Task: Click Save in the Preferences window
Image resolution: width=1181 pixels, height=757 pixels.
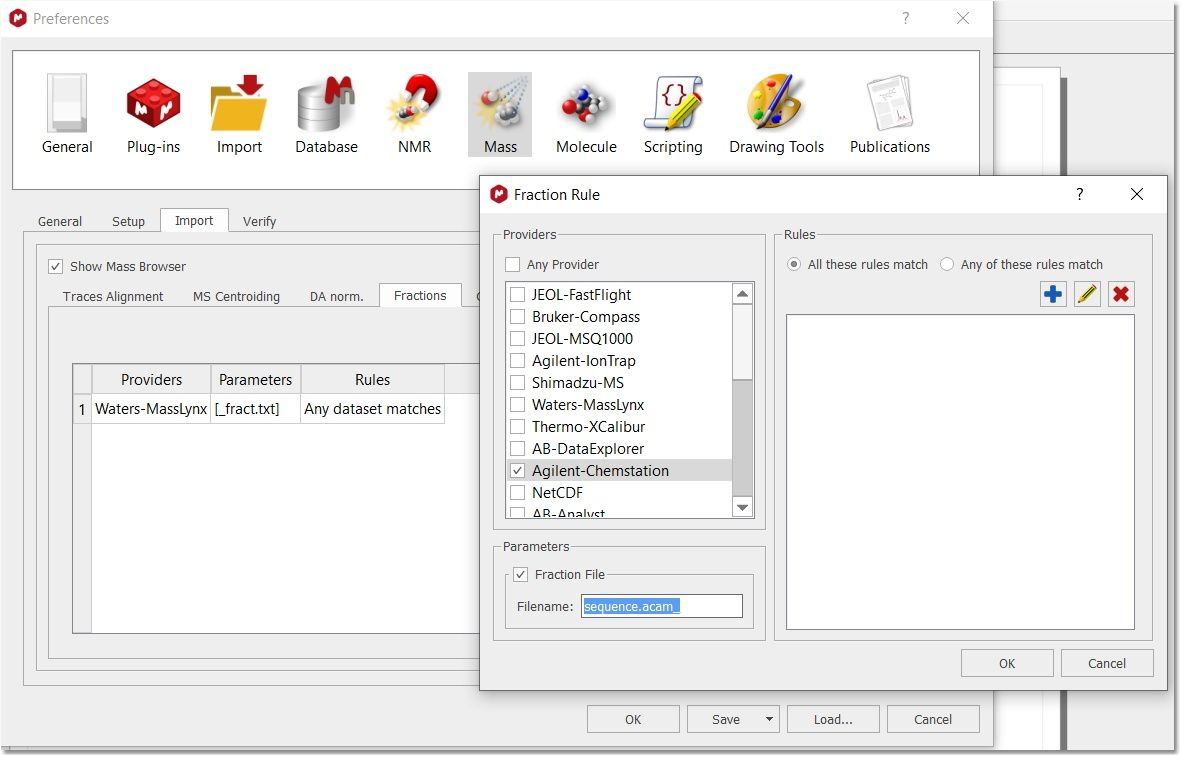Action: tap(725, 719)
